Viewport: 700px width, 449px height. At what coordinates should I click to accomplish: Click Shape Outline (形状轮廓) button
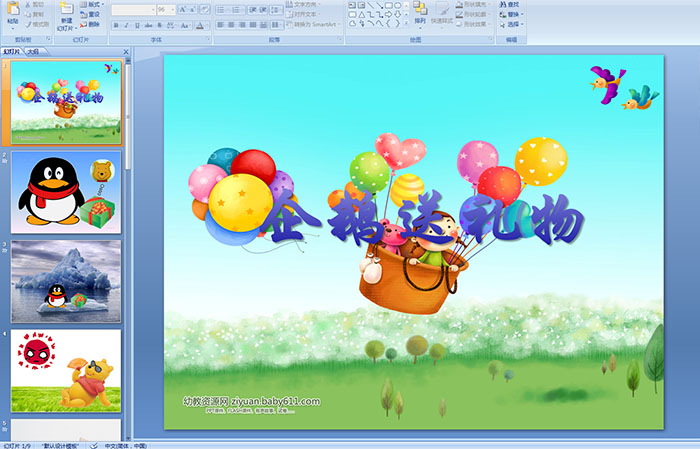pyautogui.click(x=472, y=14)
